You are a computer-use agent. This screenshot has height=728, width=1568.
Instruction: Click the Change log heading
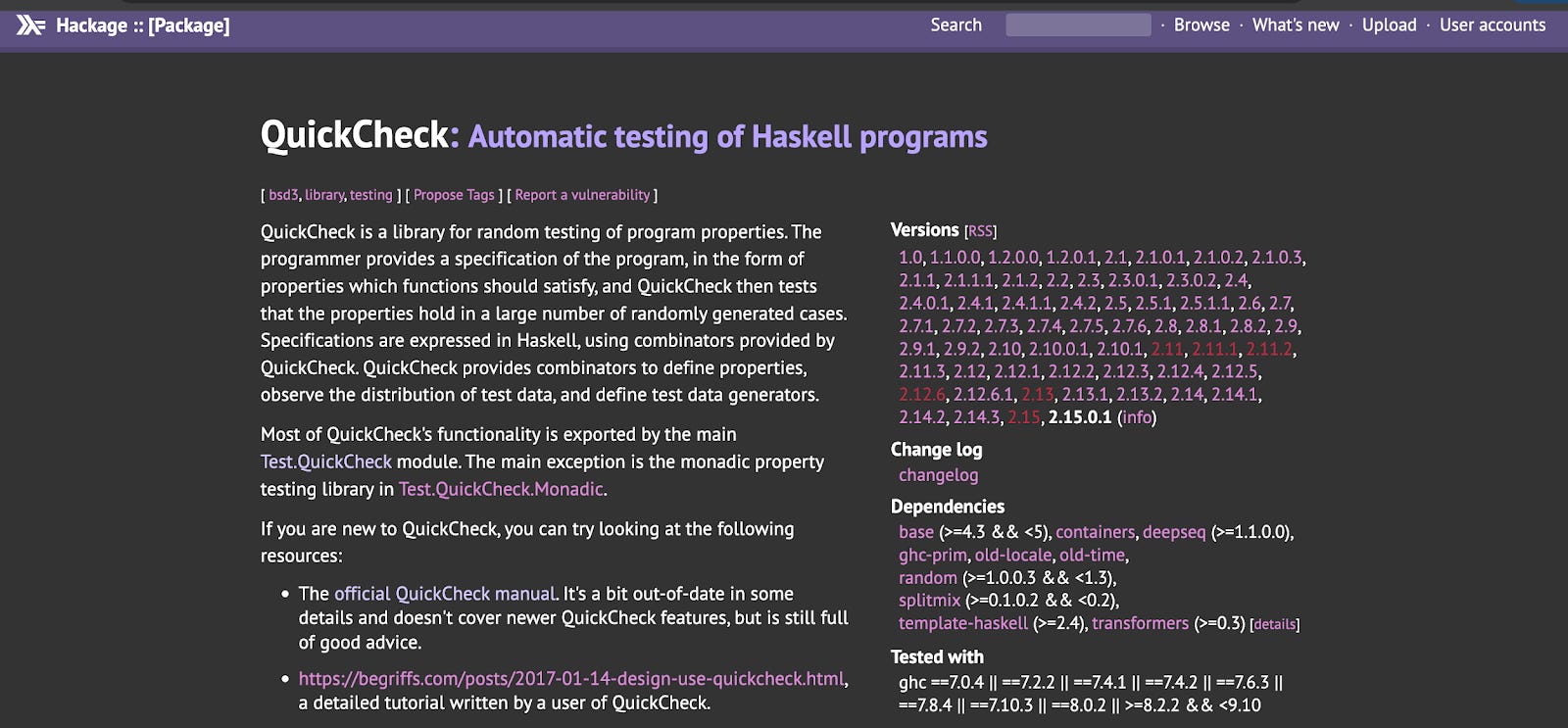point(936,450)
